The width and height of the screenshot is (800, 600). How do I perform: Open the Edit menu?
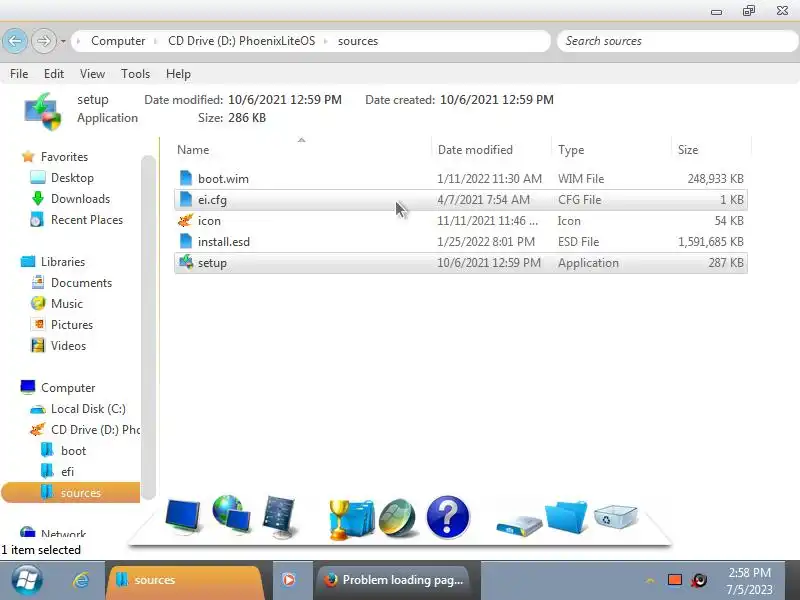(54, 74)
